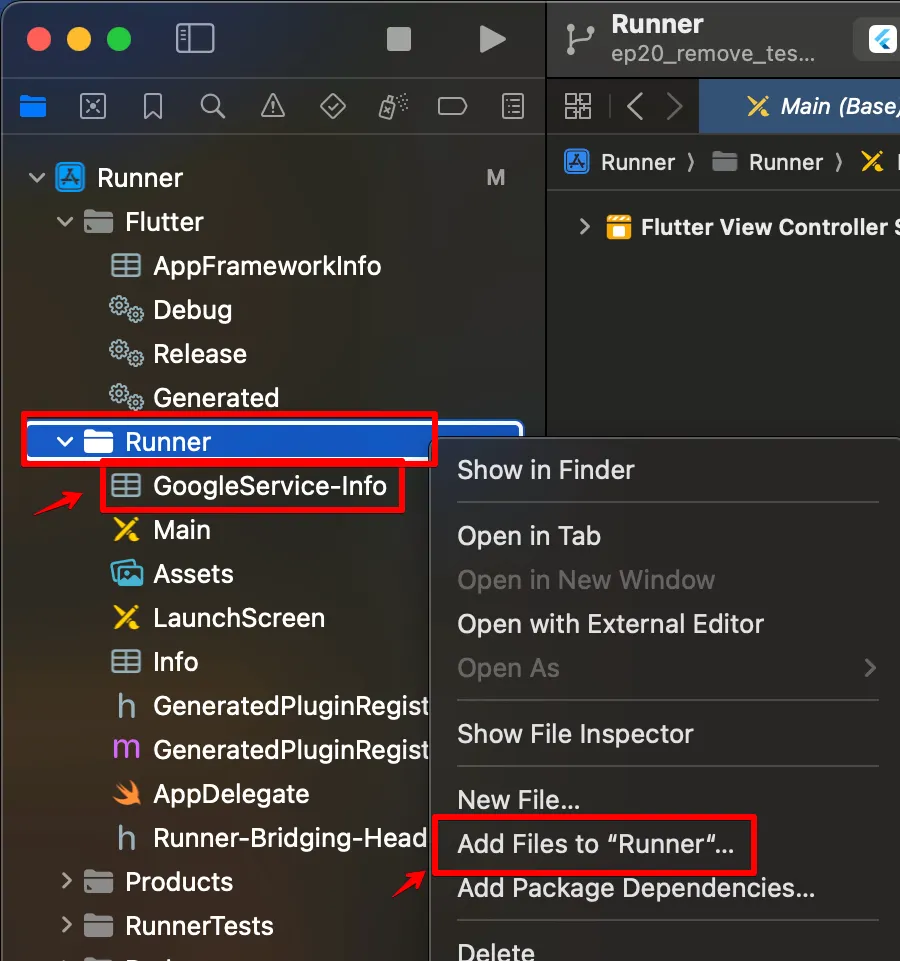Select the Info plist file
The height and width of the screenshot is (961, 900).
[154, 662]
